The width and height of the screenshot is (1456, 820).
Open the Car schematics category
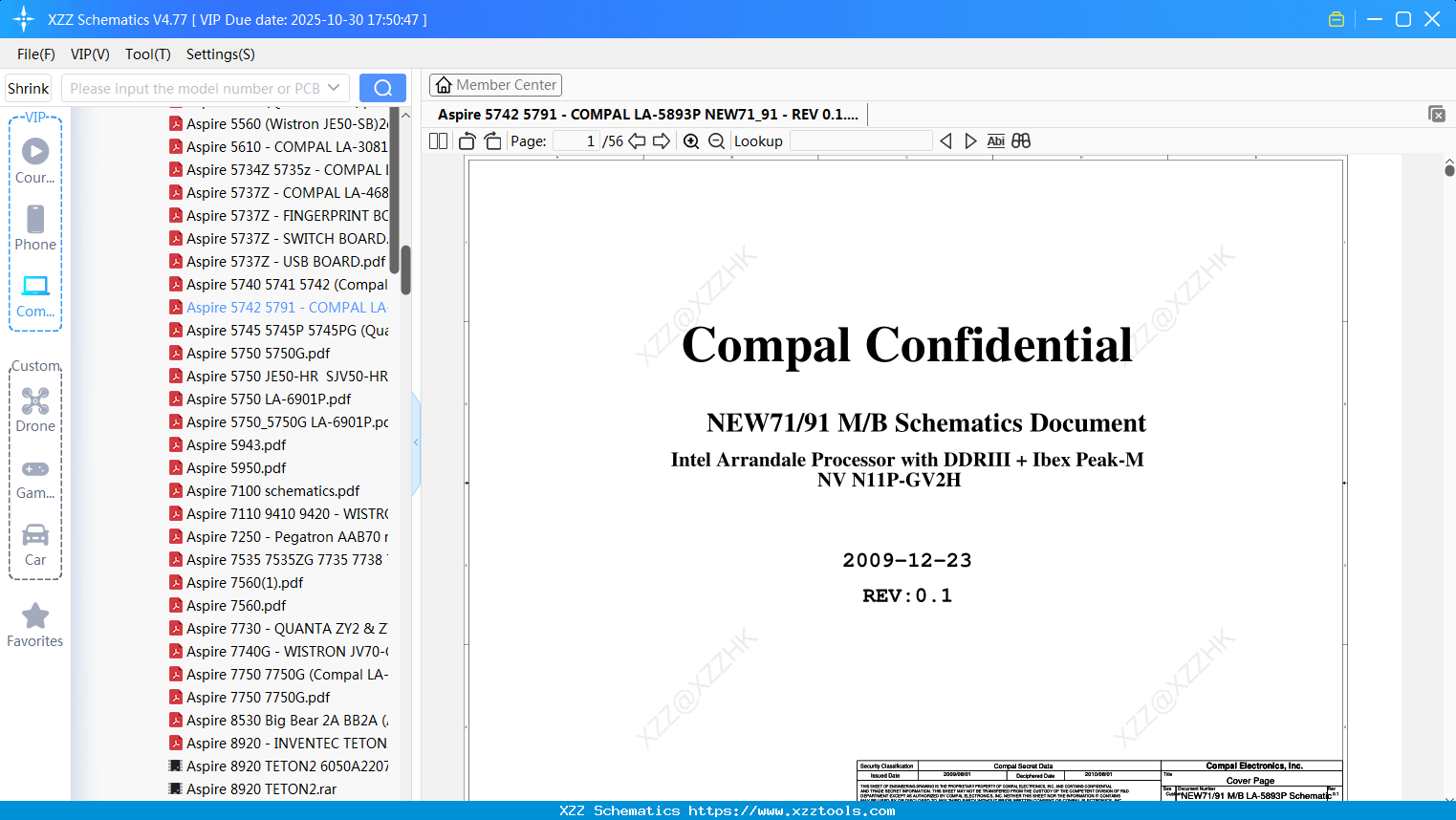tap(35, 545)
